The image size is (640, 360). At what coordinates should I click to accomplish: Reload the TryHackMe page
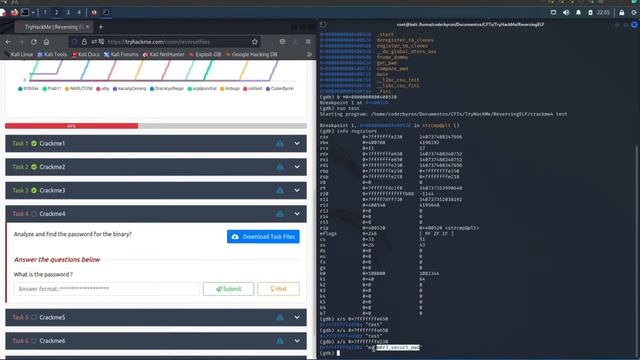(x=34, y=42)
